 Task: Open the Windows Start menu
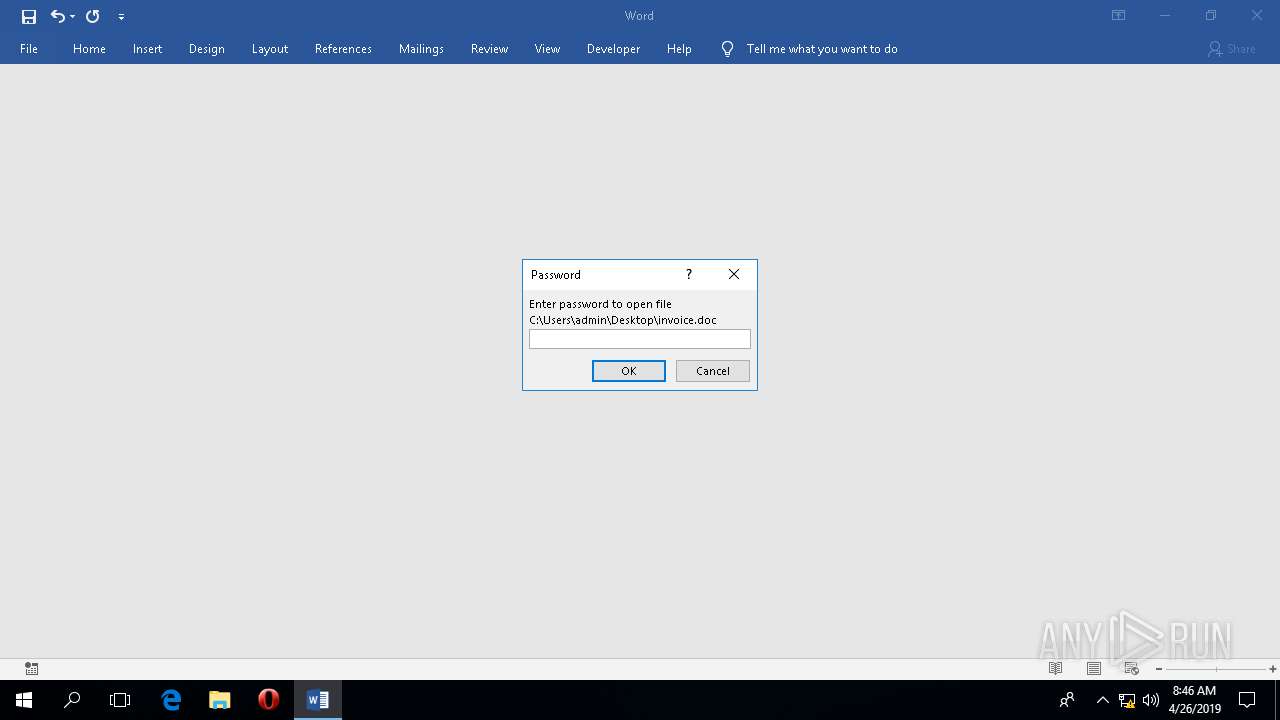click(x=24, y=700)
